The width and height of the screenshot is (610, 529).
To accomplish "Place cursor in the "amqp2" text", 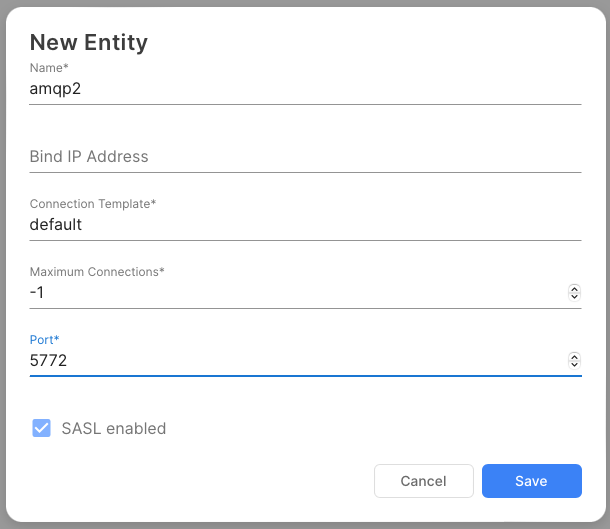I will coord(56,88).
